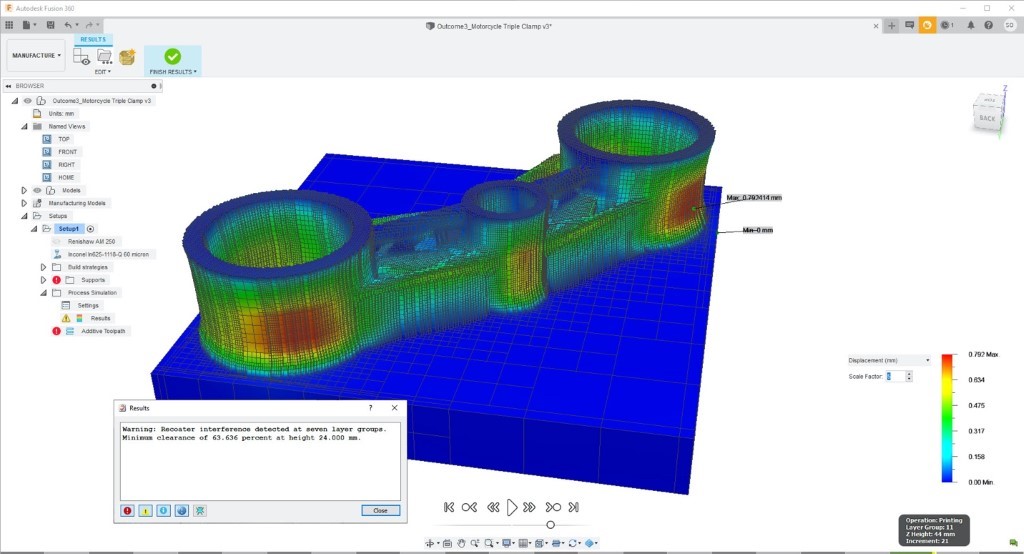This screenshot has height=554, width=1024.
Task: Open the job status clock icon
Action: [945, 25]
